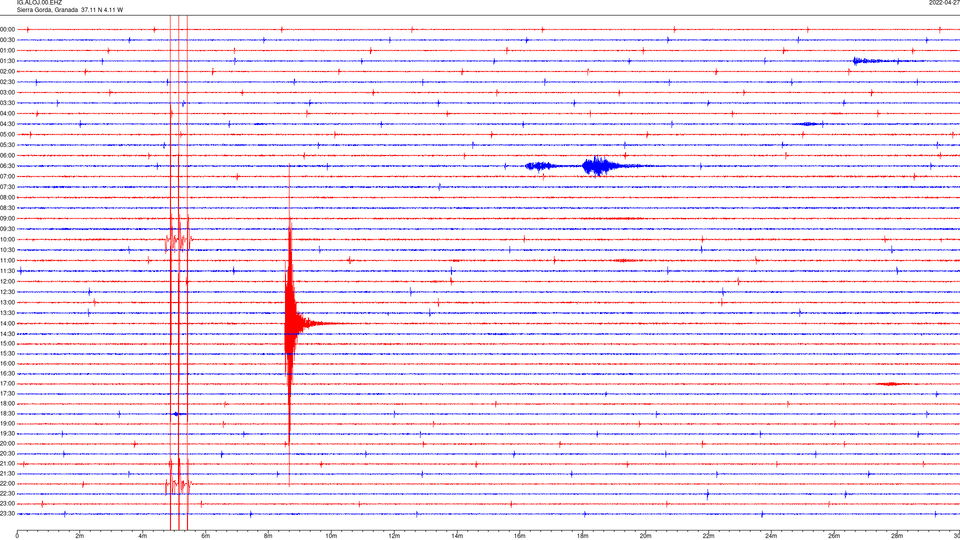Viewport: 960px width, 540px height.
Task: Select the 22:00 trace time label
Action: [x=8, y=484]
